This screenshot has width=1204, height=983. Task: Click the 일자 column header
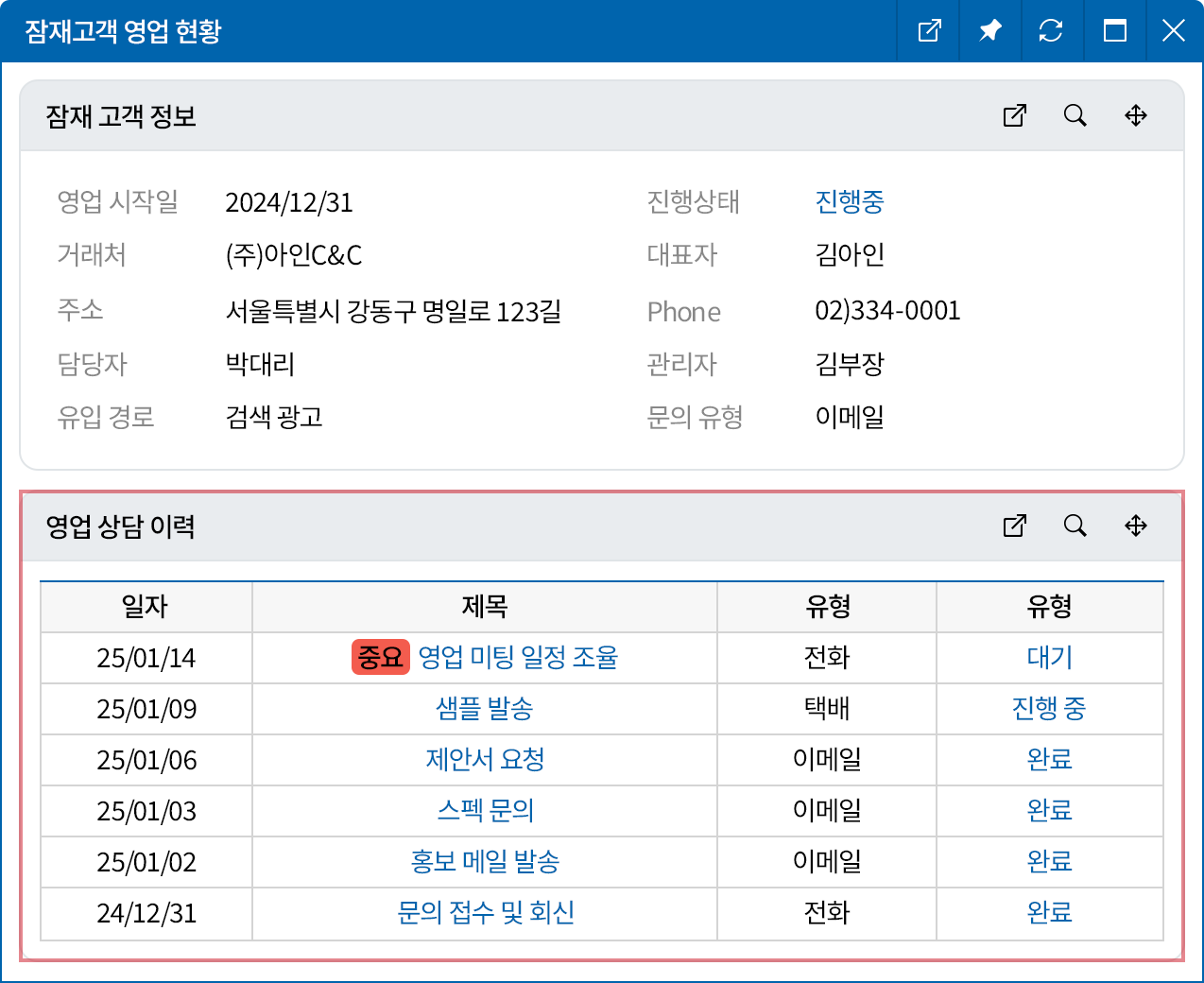[x=146, y=607]
